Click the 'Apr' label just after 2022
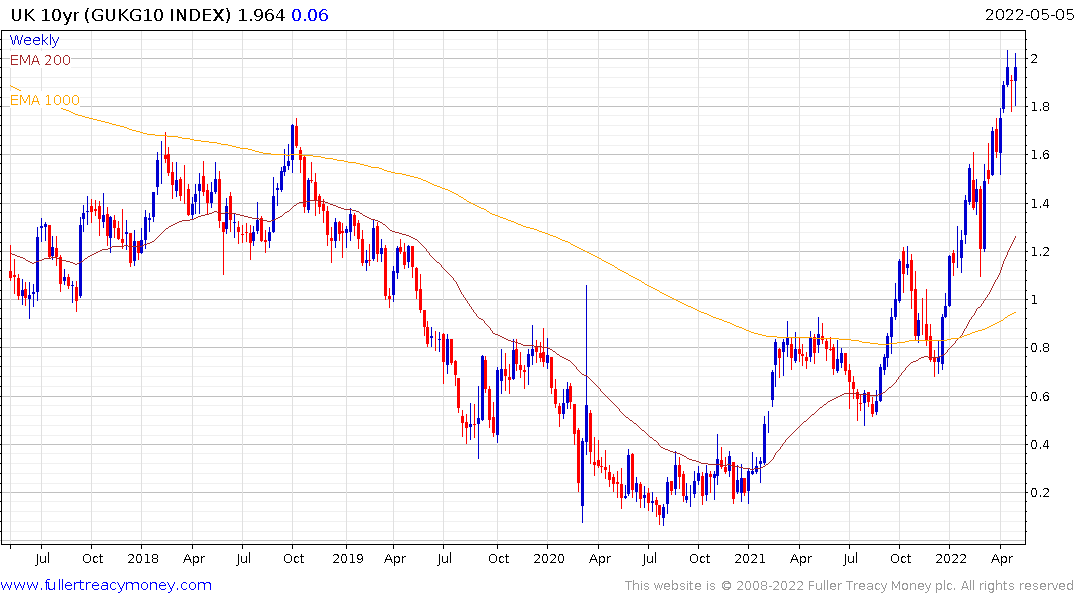Screen dimensions: 1075x600 point(1002,558)
